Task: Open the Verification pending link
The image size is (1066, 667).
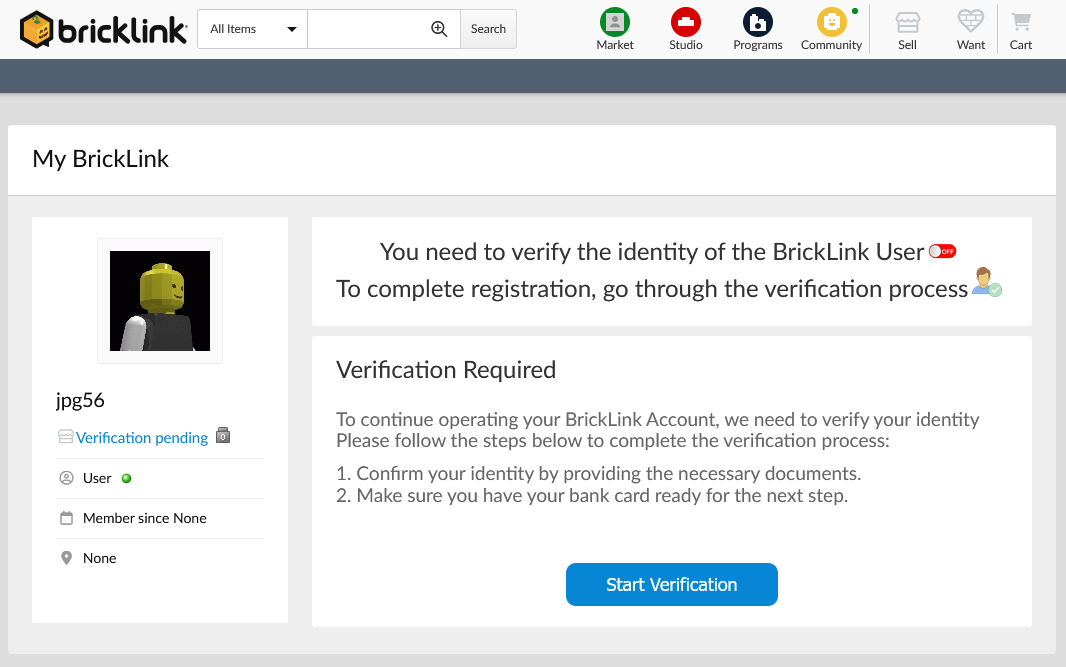Action: (x=142, y=438)
